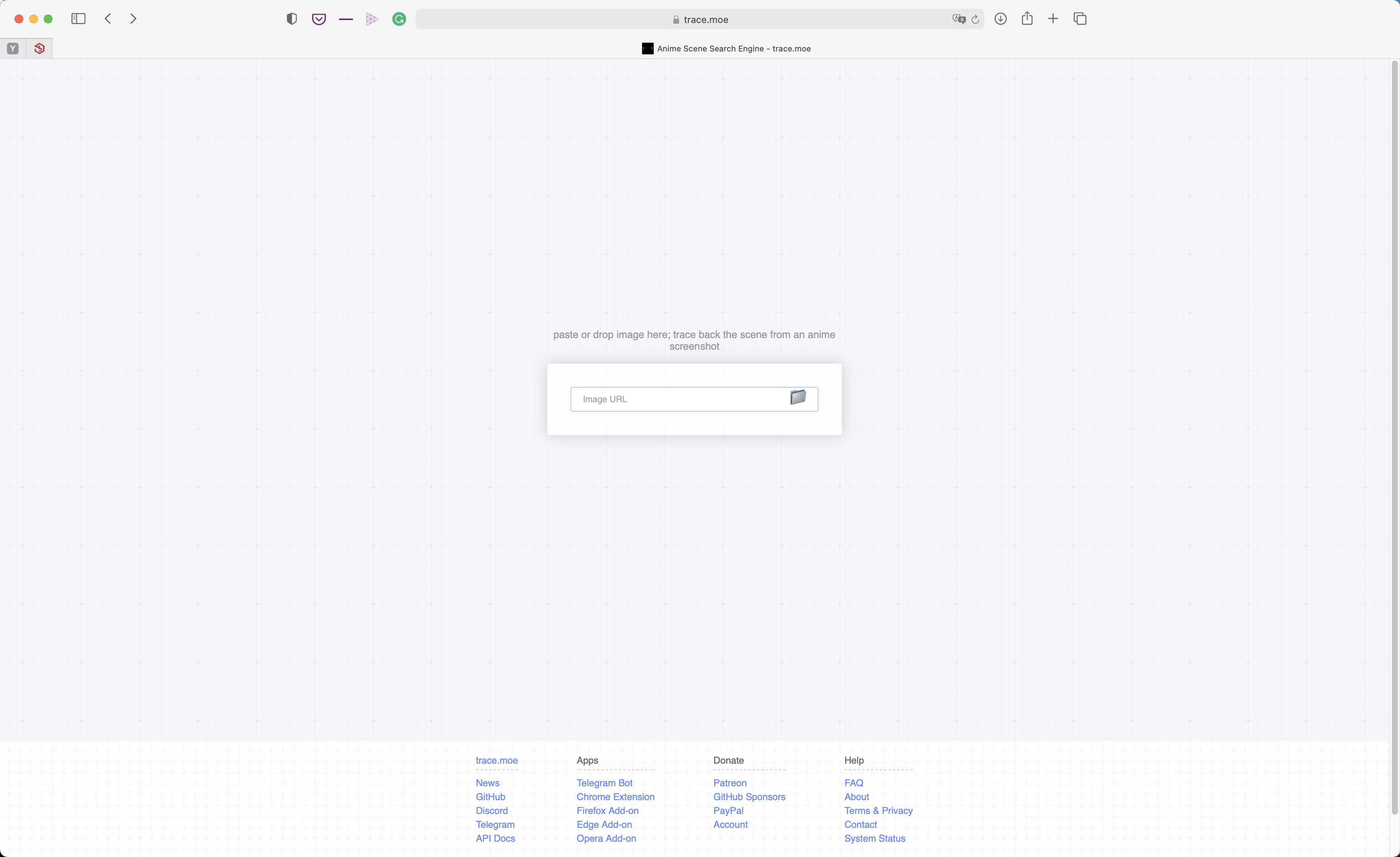Show the tab overview icon
Screen dimensions: 1400x857
[x=1080, y=19]
